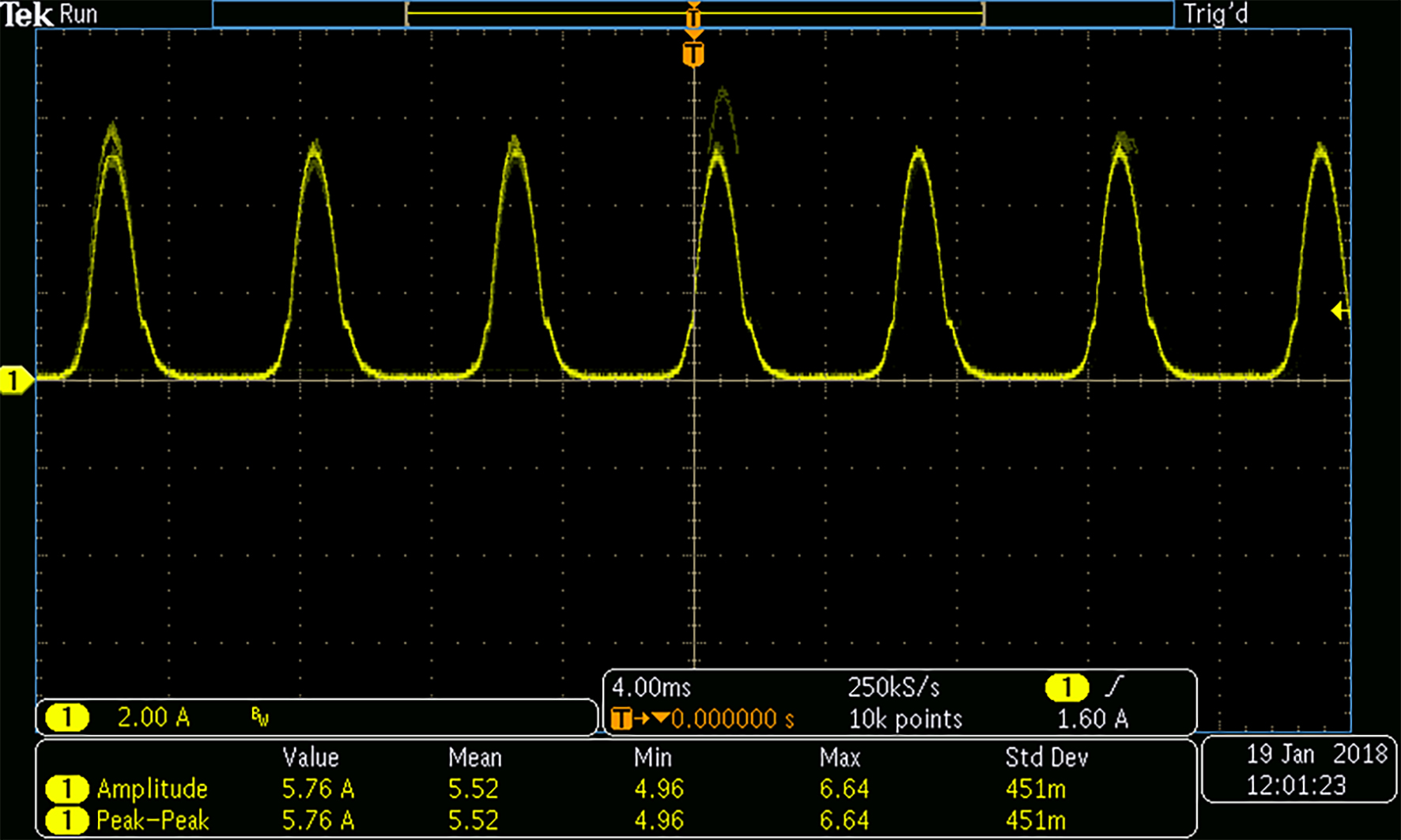1401x840 pixels.
Task: Click the channel 1 badge beside Peak-Peak
Action: (x=66, y=820)
